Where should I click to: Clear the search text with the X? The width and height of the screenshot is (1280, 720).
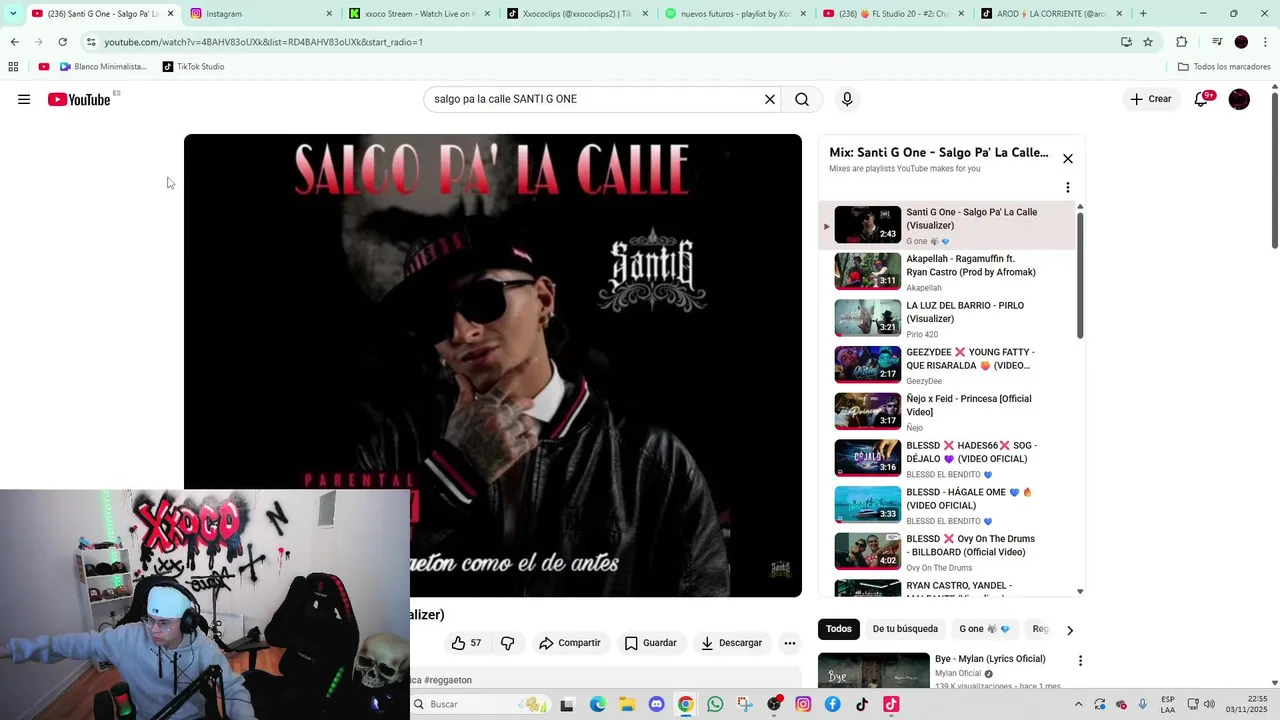coord(770,99)
